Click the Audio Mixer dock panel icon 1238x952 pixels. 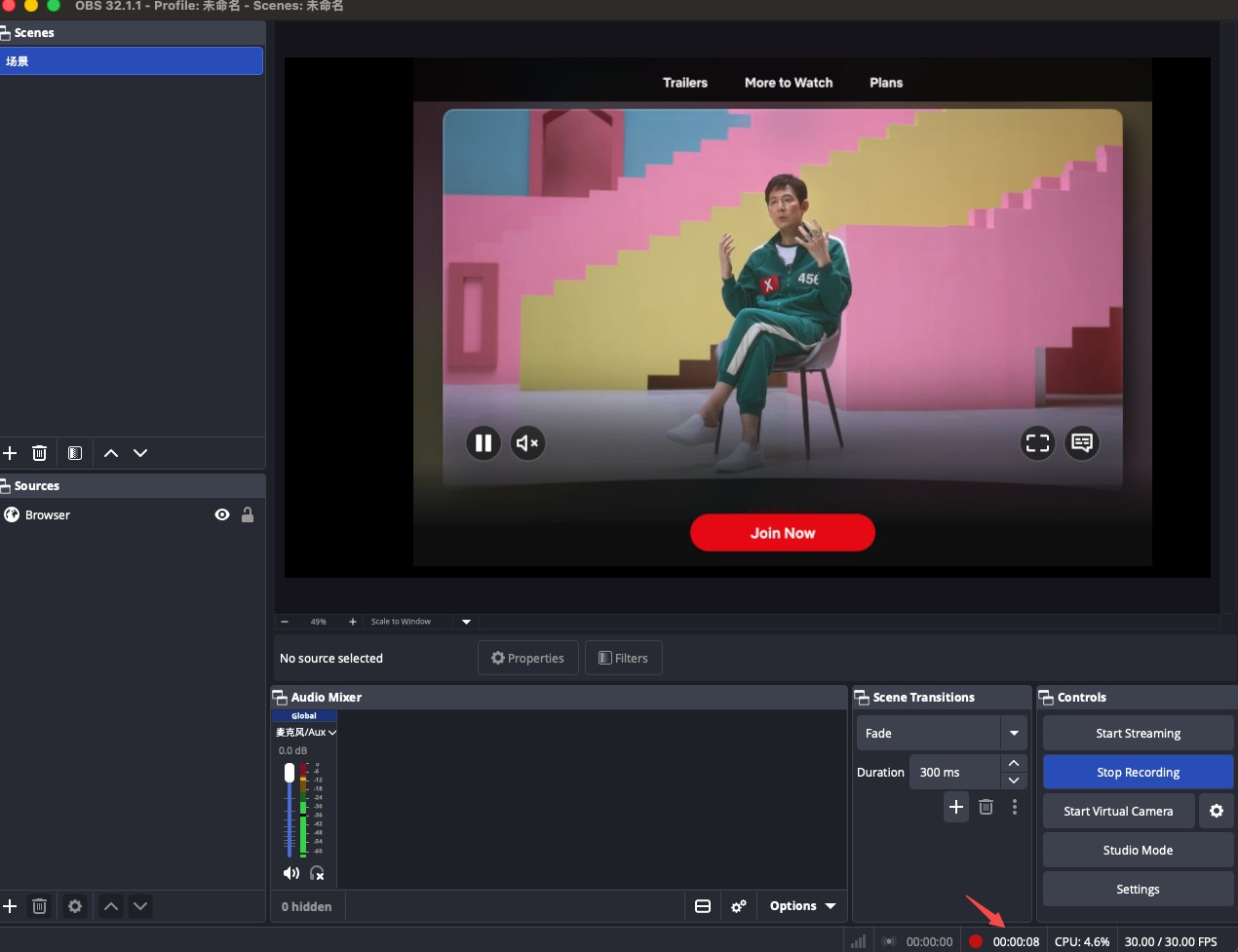(280, 697)
